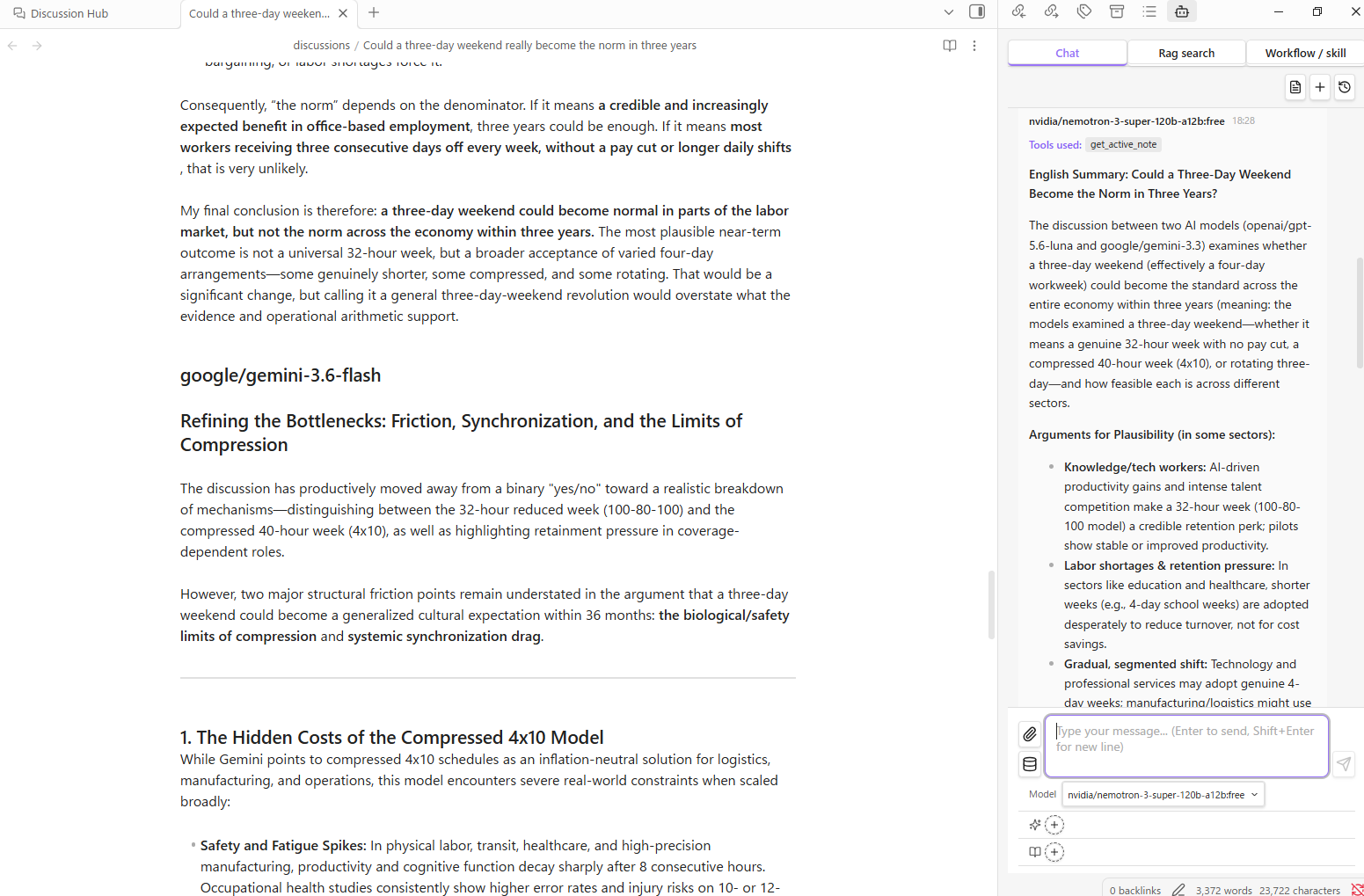Attach a file with the paperclip icon
The height and width of the screenshot is (896, 1364).
pos(1030,734)
